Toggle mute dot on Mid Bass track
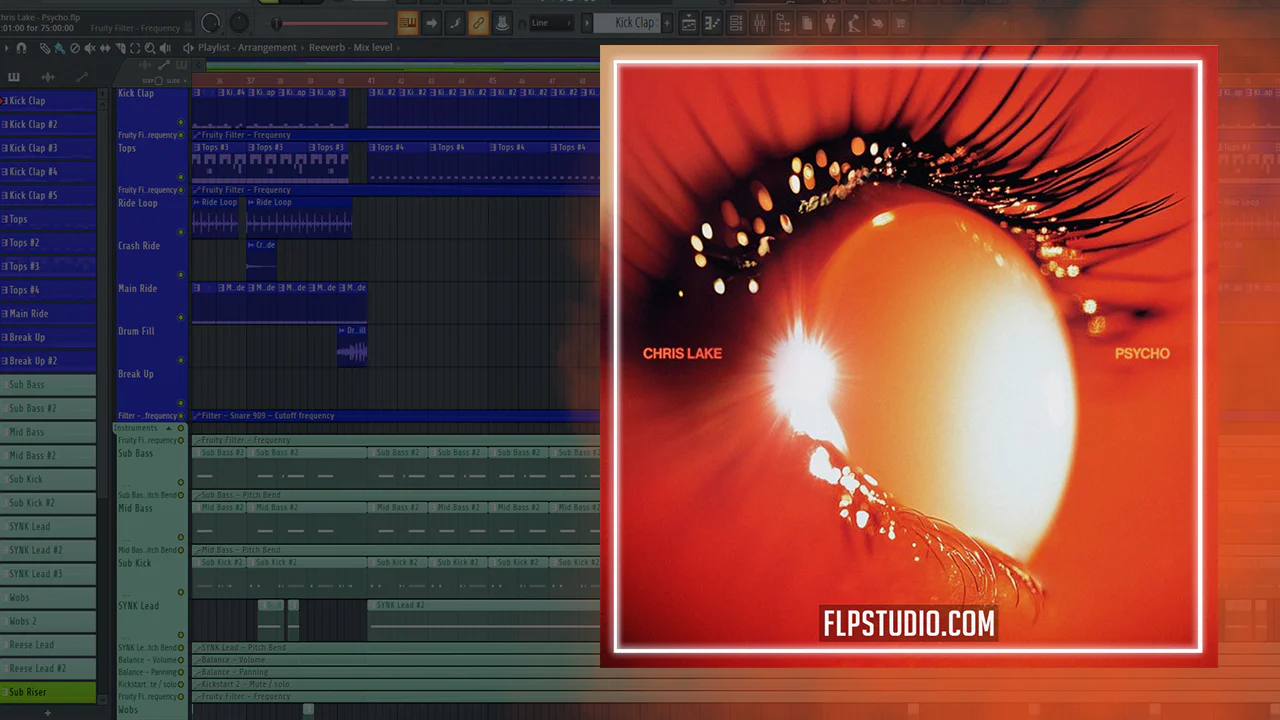The width and height of the screenshot is (1280, 720). pos(181,537)
